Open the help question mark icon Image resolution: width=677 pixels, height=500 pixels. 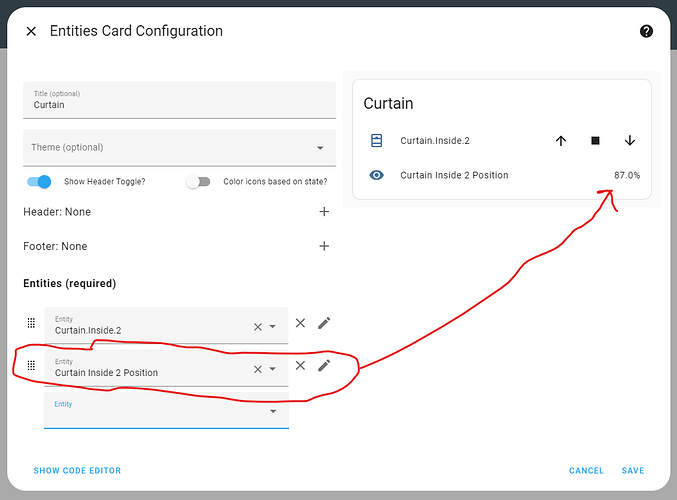coord(646,31)
